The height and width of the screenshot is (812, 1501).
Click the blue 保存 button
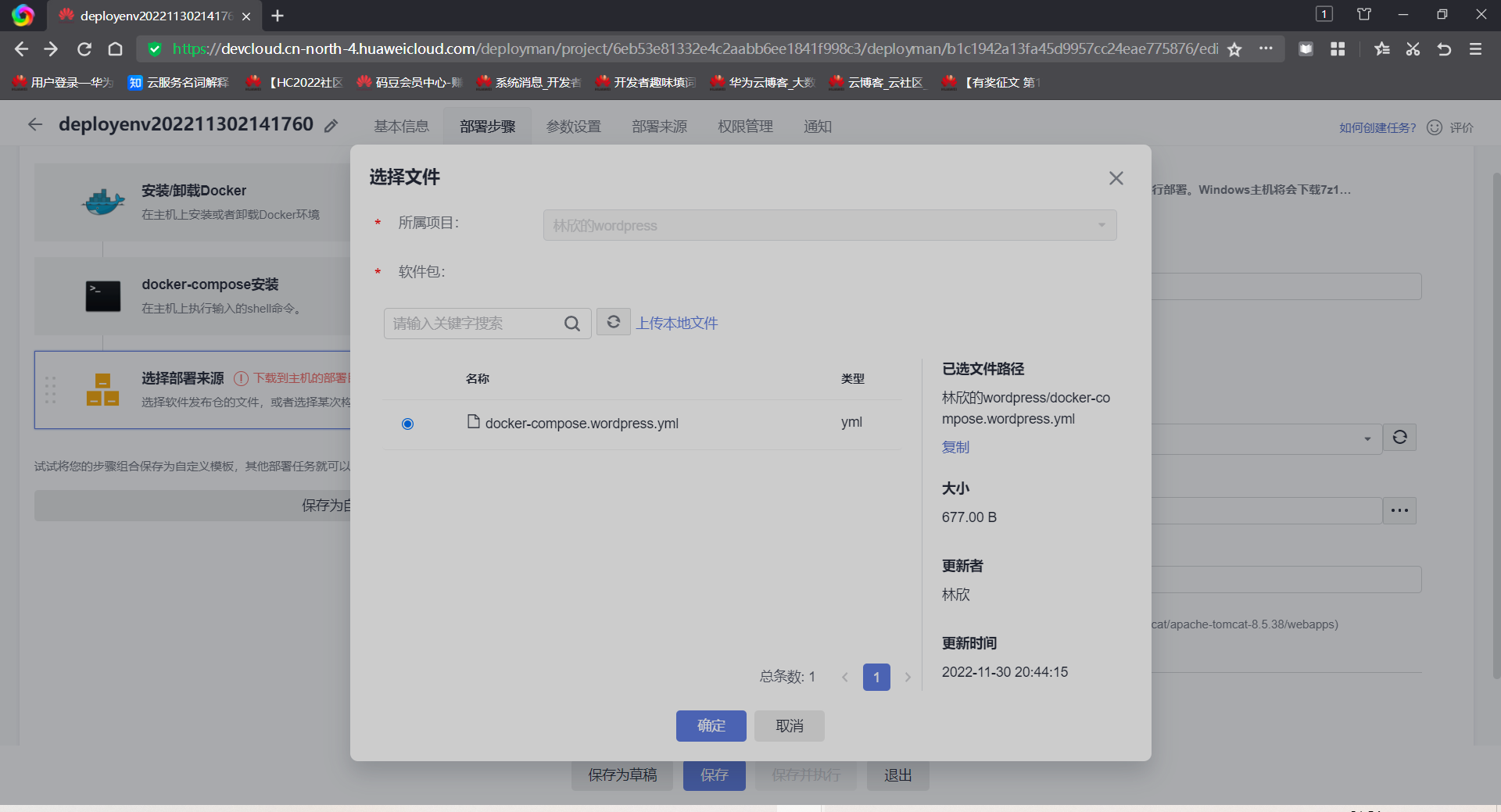(715, 774)
